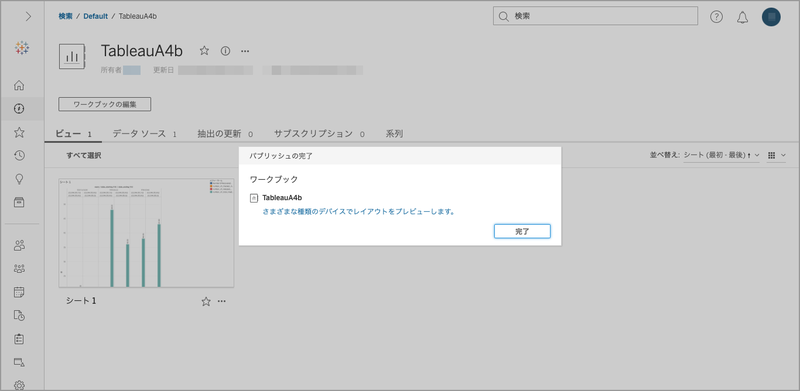The image size is (800, 391).
Task: Open Jobs icon in sidebar
Action: [19, 315]
